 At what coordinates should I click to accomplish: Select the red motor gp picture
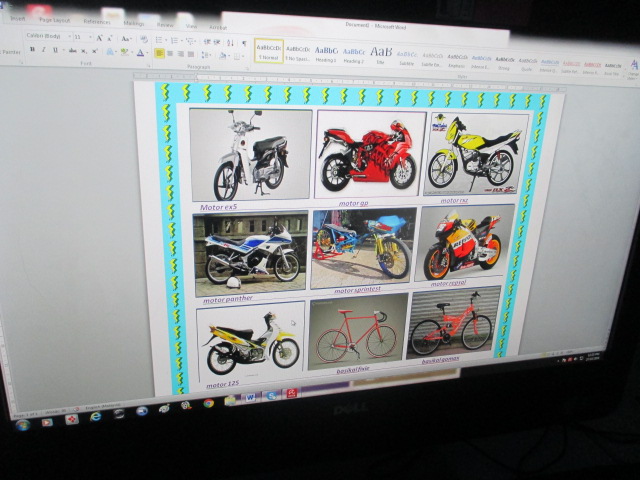(369, 154)
